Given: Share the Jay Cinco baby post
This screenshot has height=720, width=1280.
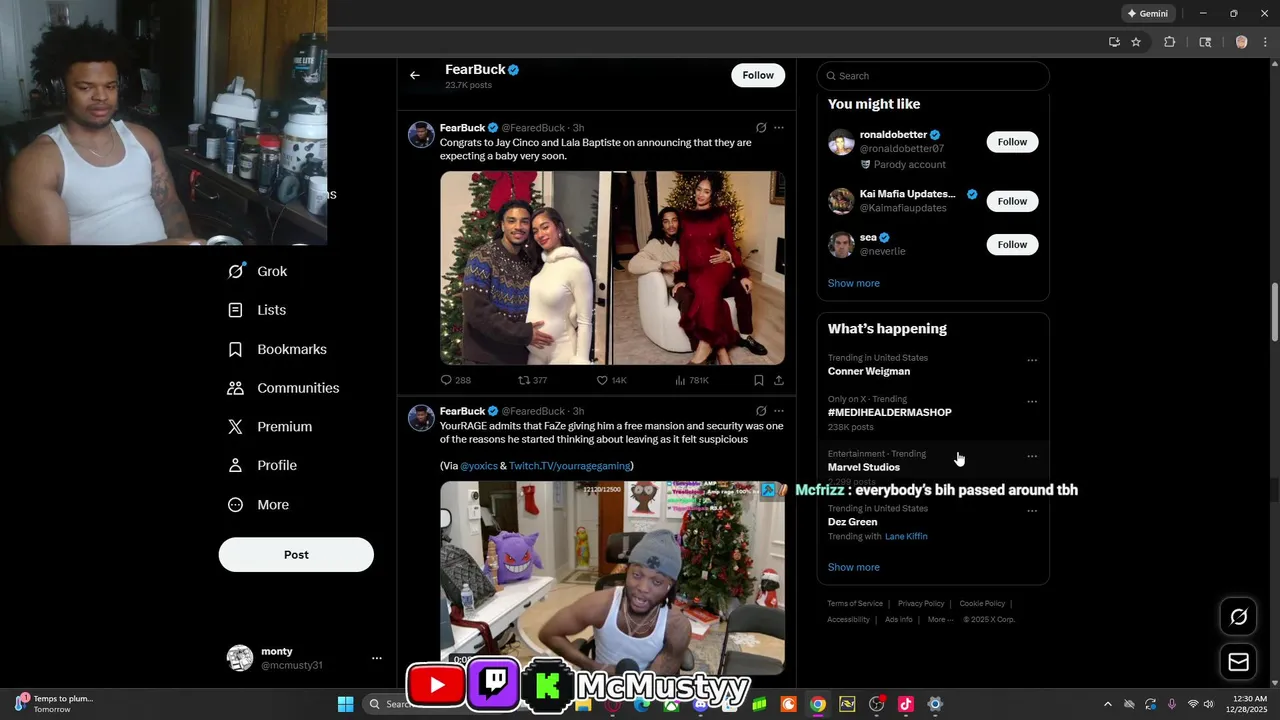Looking at the screenshot, I should (x=779, y=380).
